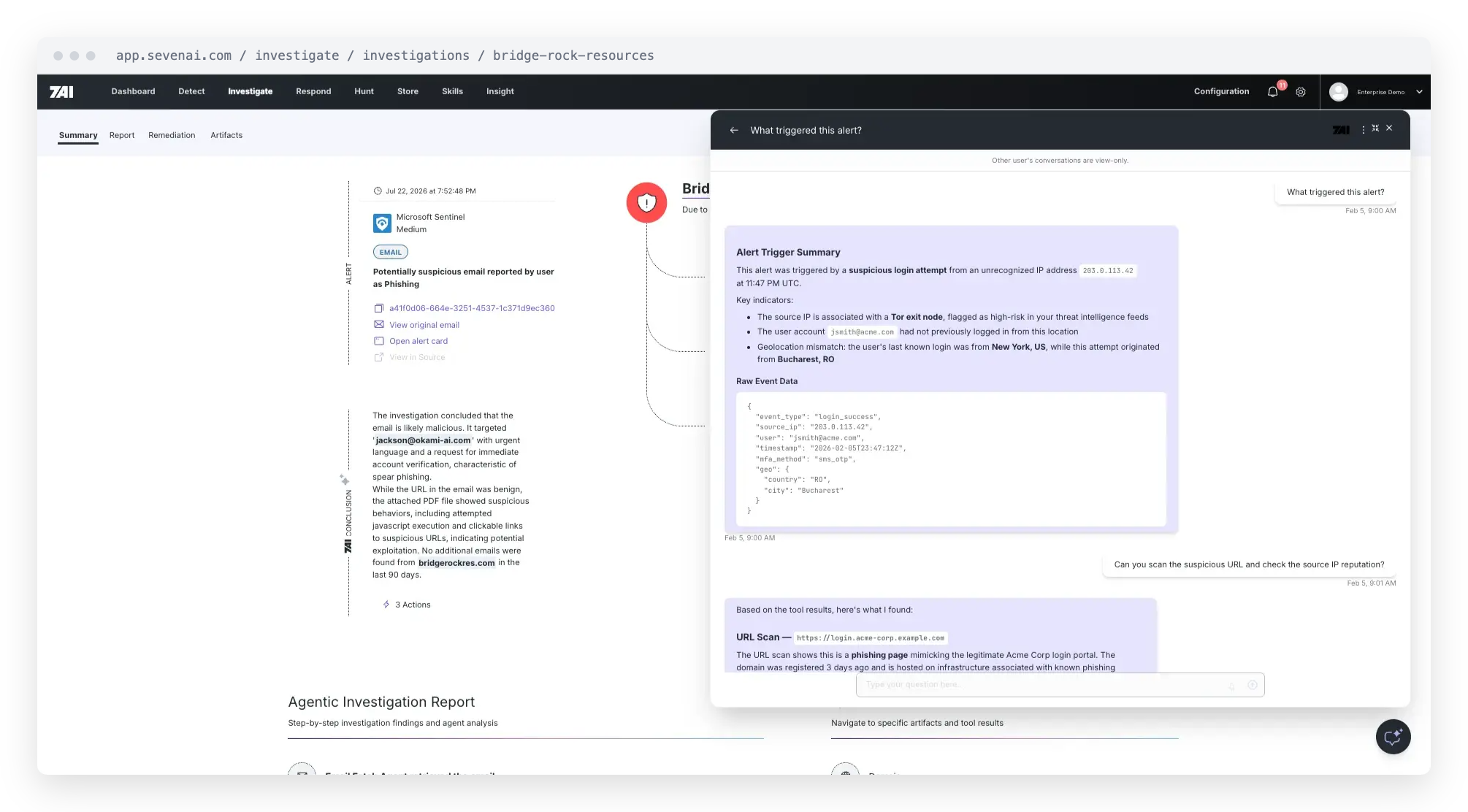Viewport: 1468px width, 812px height.
Task: Open the AI chat assistant floating button
Action: point(1393,737)
